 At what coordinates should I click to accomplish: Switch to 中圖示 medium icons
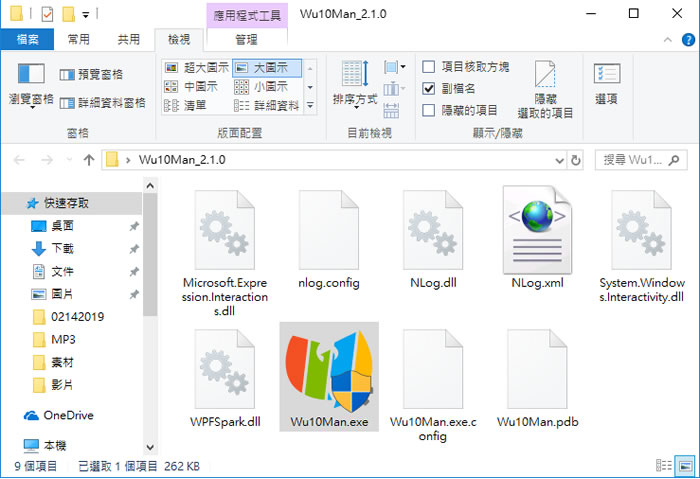[191, 87]
